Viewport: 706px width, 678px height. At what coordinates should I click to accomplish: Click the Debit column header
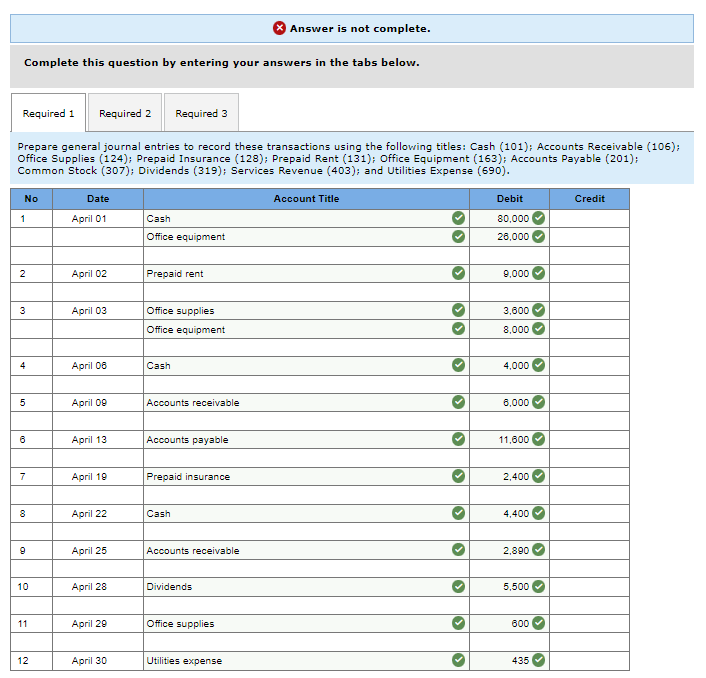click(509, 199)
